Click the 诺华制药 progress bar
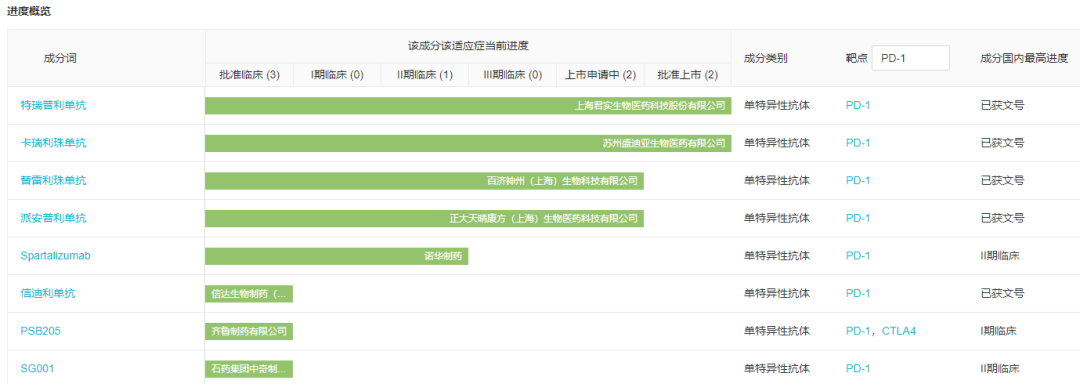 [x=337, y=256]
